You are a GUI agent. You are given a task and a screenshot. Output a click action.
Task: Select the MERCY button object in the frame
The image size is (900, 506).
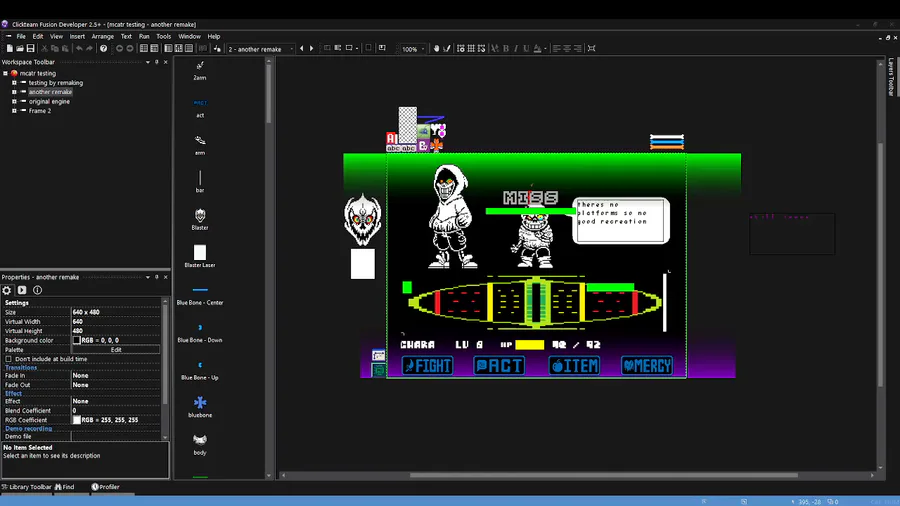pos(647,365)
